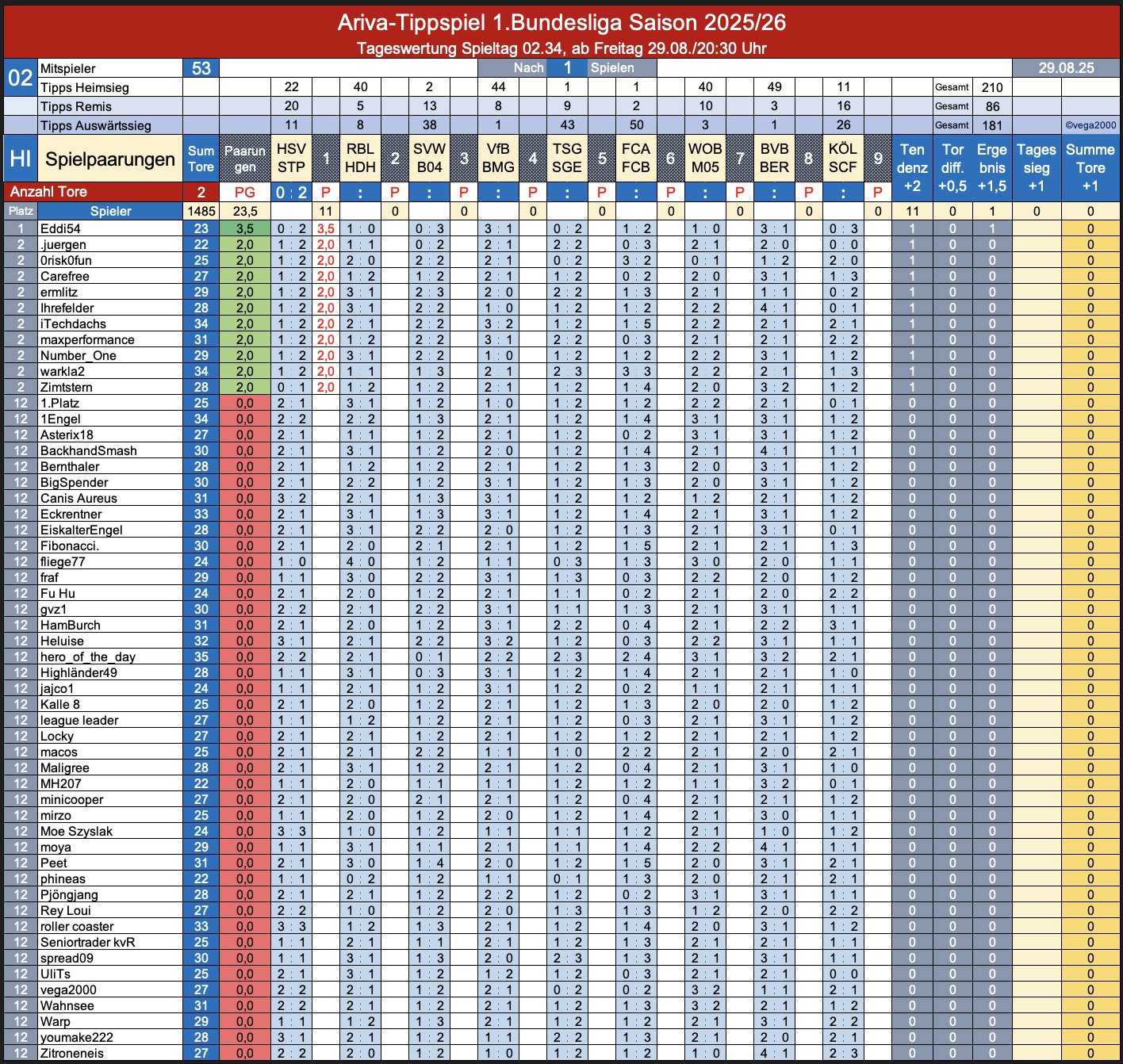The image size is (1123, 1064).
Task: Select the player name 'BackhandSmash'
Action: (x=88, y=450)
